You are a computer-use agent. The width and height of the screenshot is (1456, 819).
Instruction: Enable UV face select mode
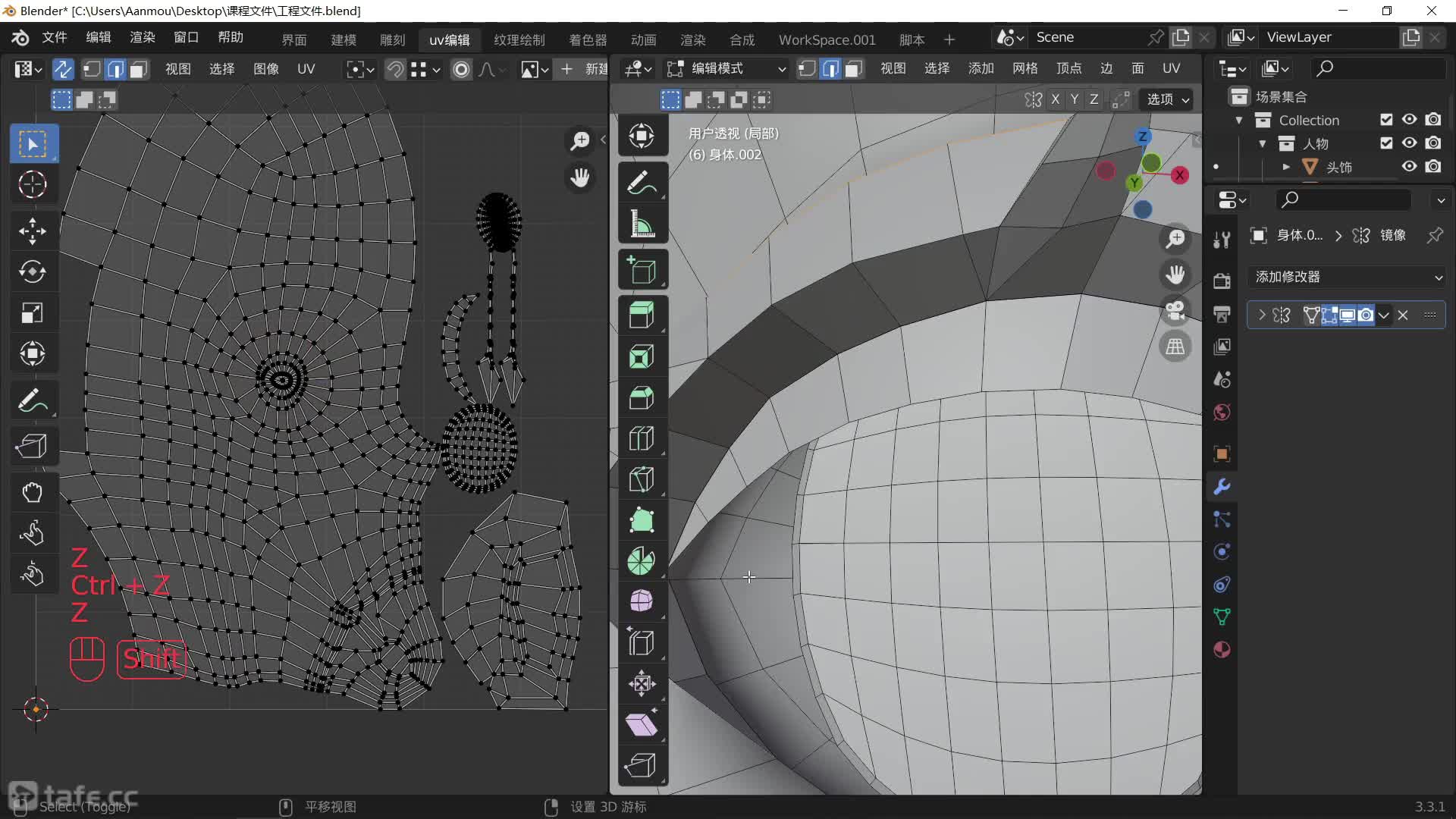point(138,69)
